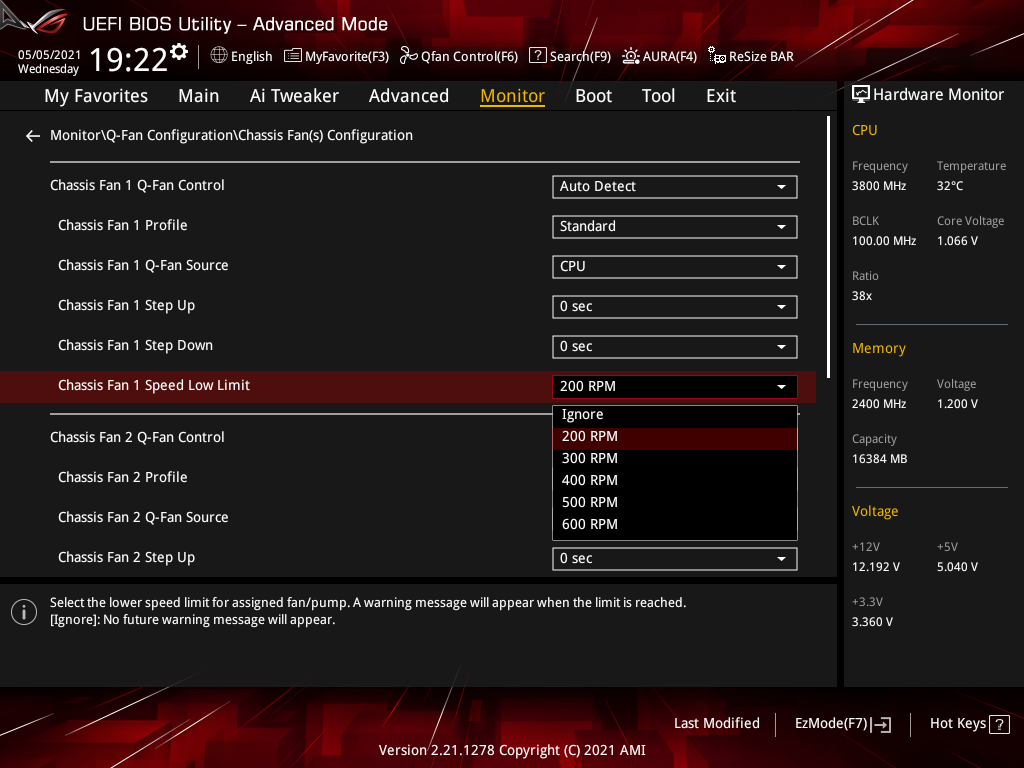Click the ReSize BAR icon
Viewport: 1024px width, 768px height.
pyautogui.click(x=716, y=56)
